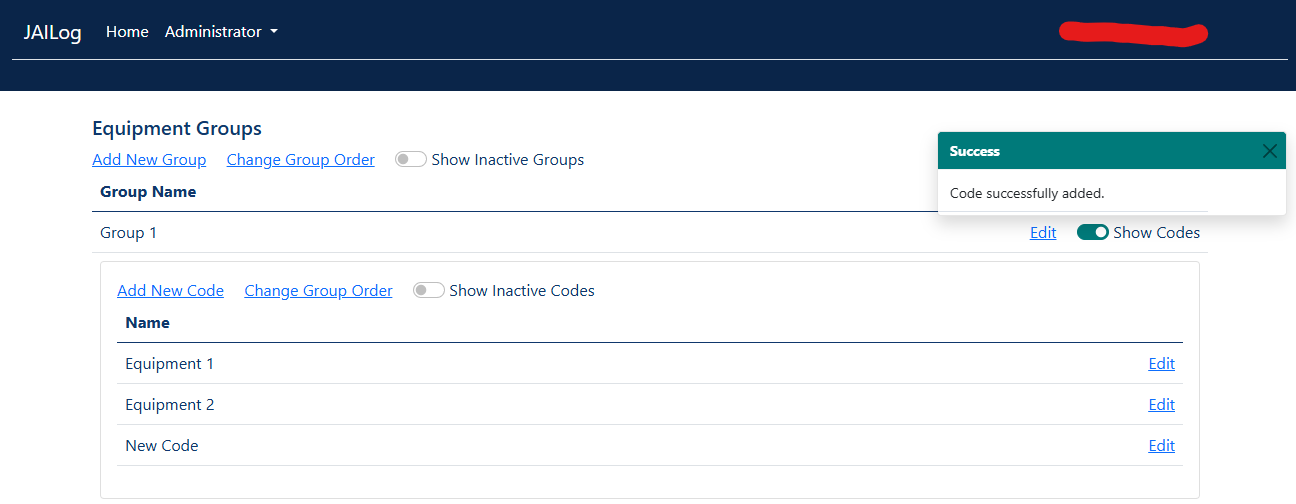Screen dimensions: 1296x504
Task: Enable Show Inactive Codes switch
Action: point(429,291)
